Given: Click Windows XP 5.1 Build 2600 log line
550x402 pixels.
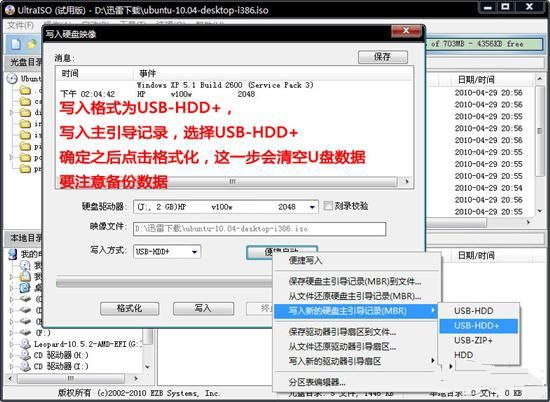Looking at the screenshot, I should click(225, 85).
